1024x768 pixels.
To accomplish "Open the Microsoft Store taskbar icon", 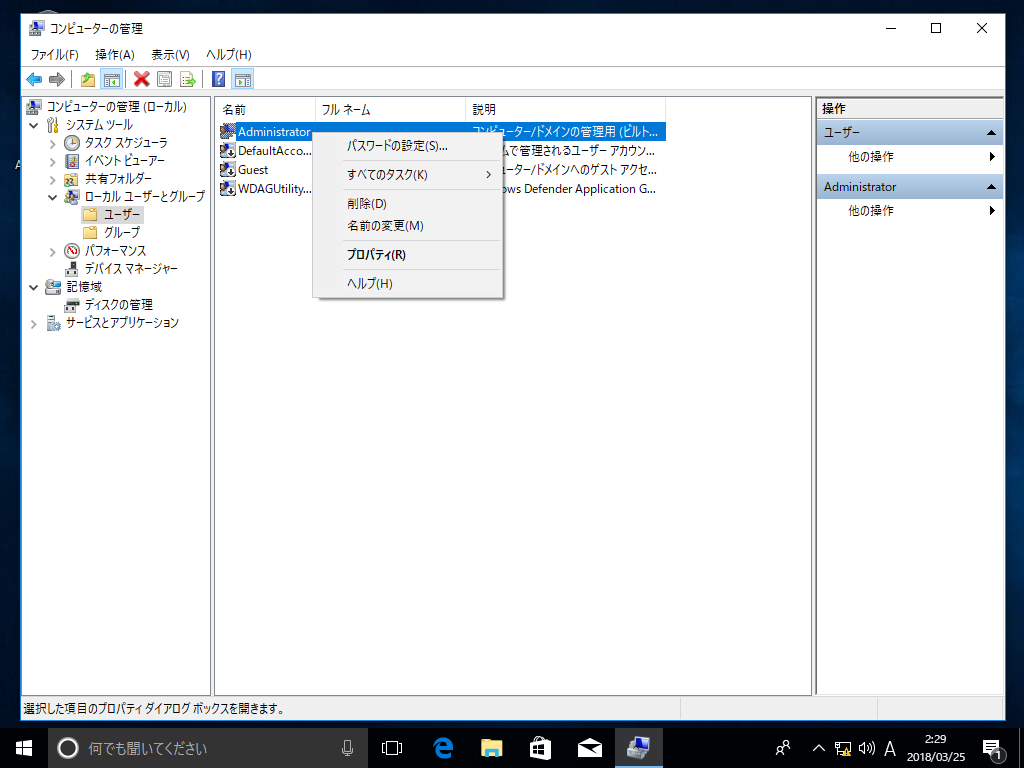I will (x=540, y=747).
